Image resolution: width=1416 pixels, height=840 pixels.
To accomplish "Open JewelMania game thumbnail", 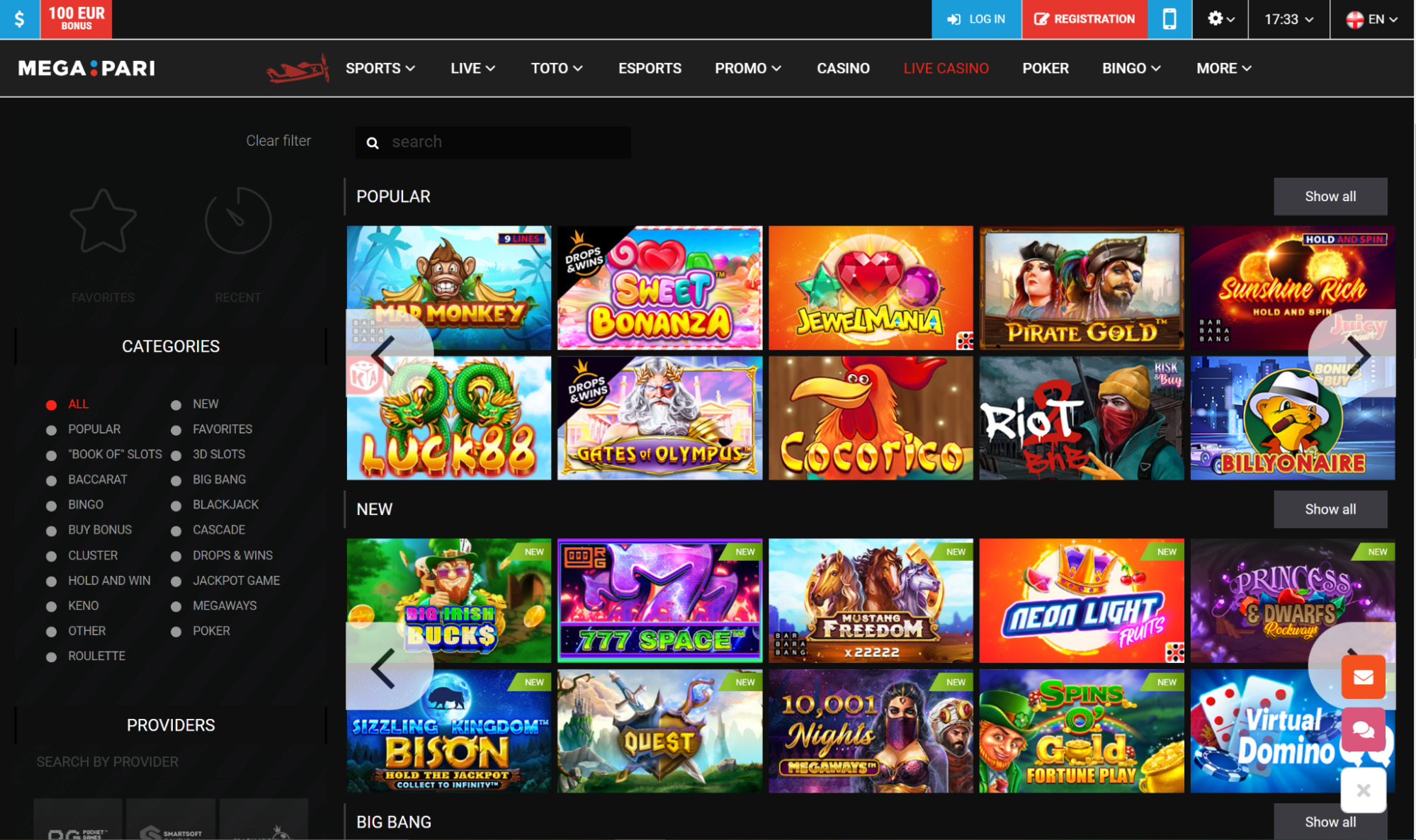I will [871, 288].
